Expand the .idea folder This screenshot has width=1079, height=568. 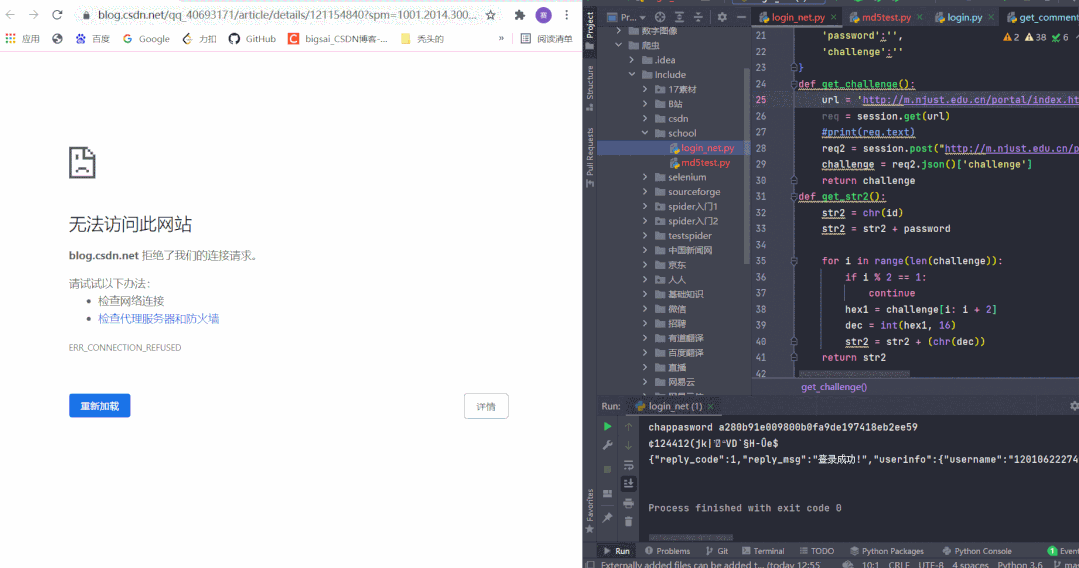(x=632, y=60)
